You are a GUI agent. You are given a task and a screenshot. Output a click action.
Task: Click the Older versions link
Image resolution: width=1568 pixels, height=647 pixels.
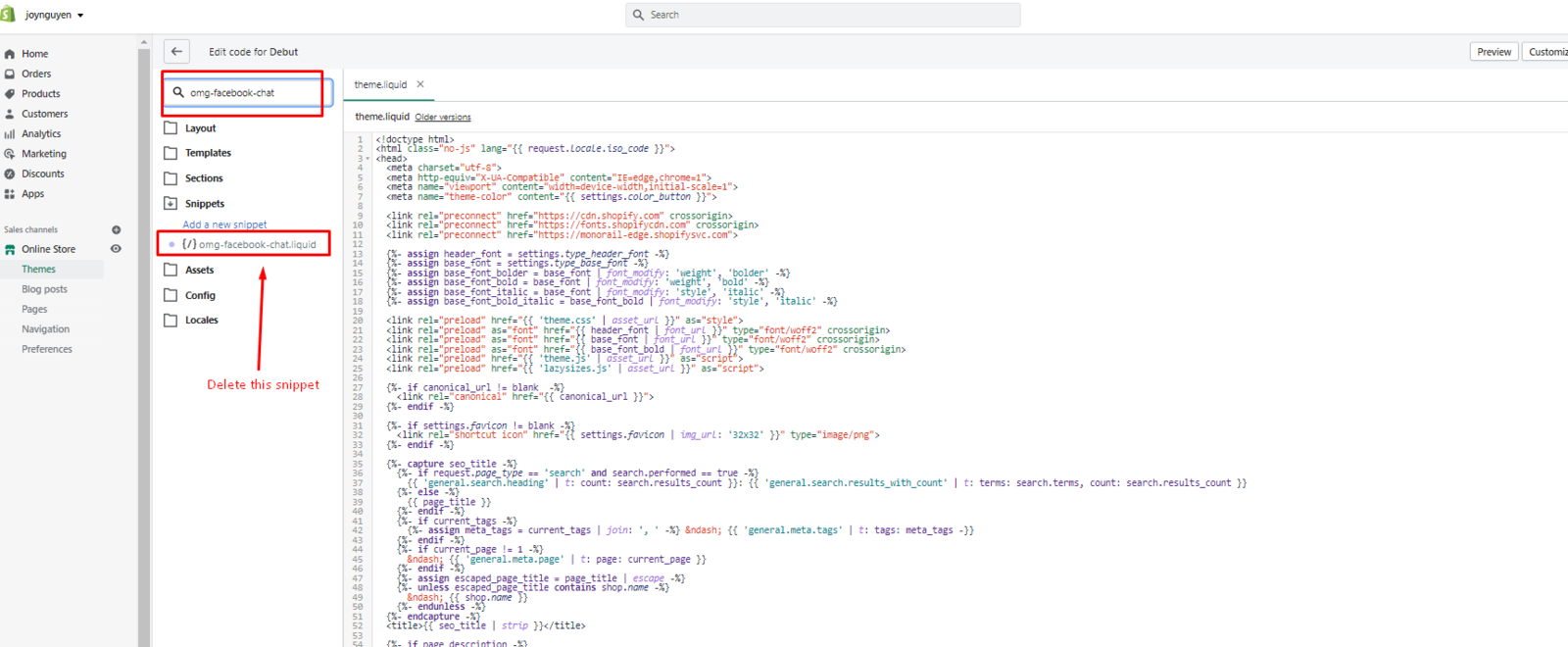[x=443, y=118]
